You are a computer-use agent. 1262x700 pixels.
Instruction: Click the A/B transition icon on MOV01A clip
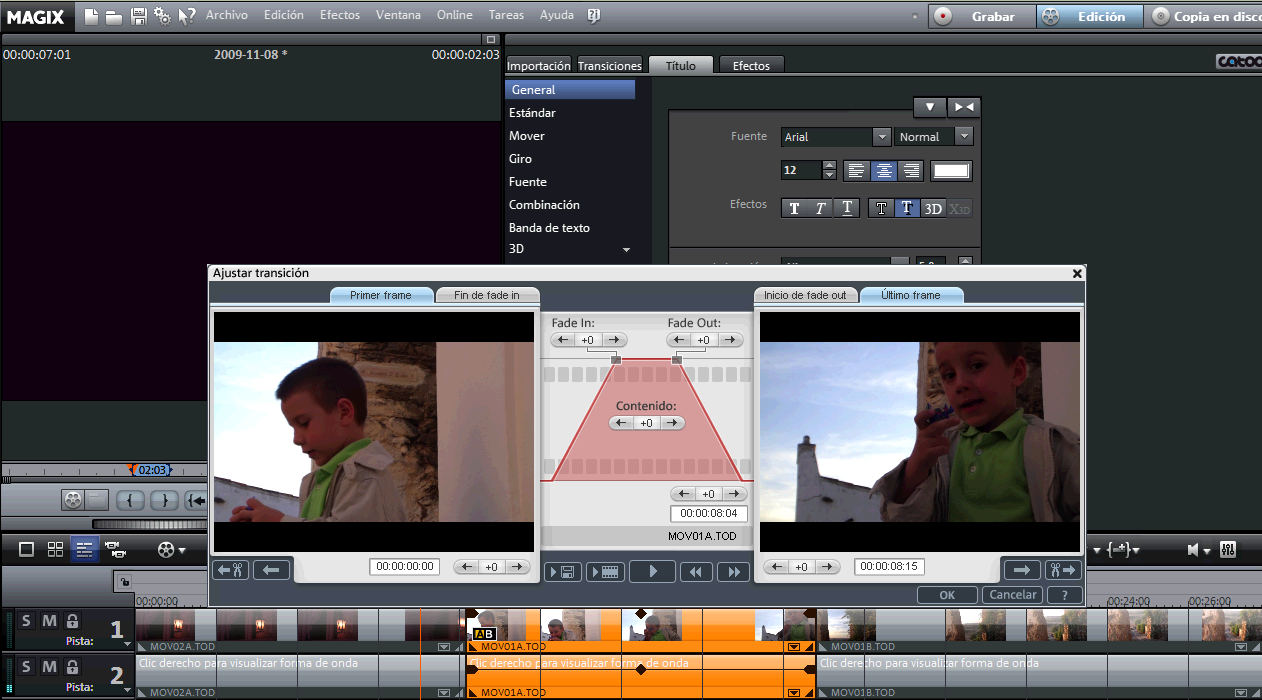484,634
